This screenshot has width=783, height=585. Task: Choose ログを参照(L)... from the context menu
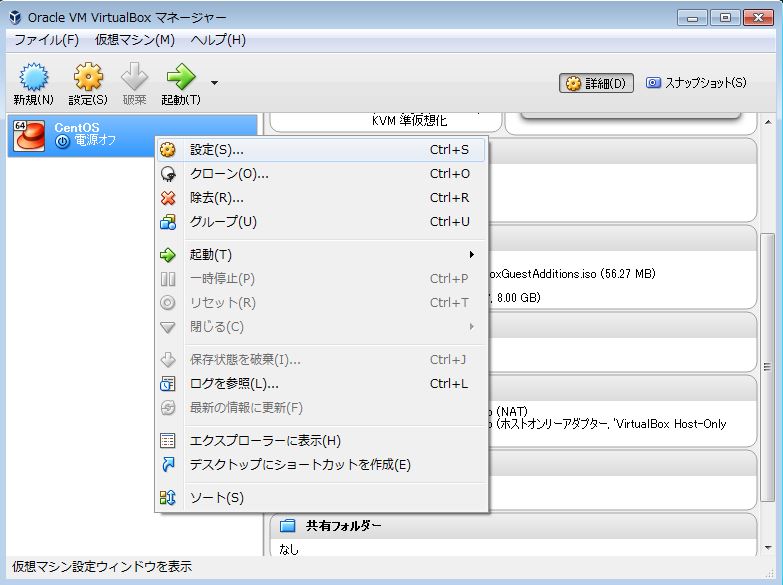pyautogui.click(x=321, y=384)
